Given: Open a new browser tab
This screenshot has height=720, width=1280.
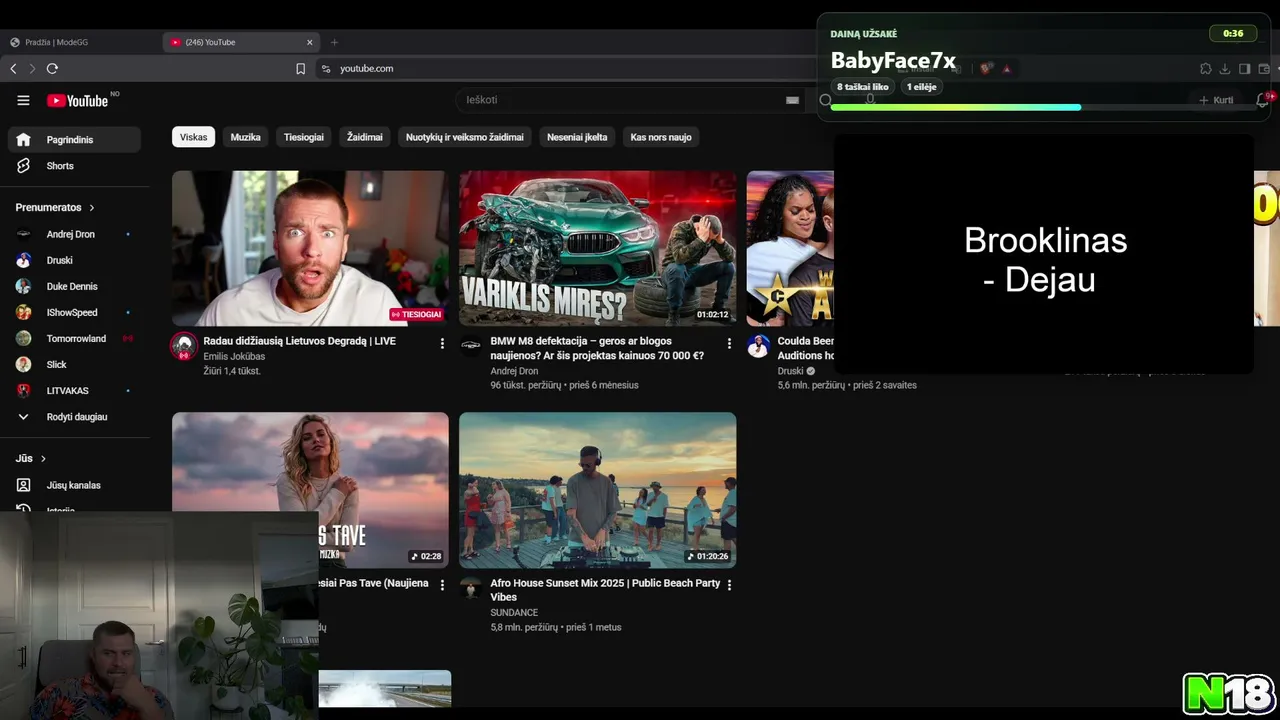Looking at the screenshot, I should pyautogui.click(x=334, y=42).
